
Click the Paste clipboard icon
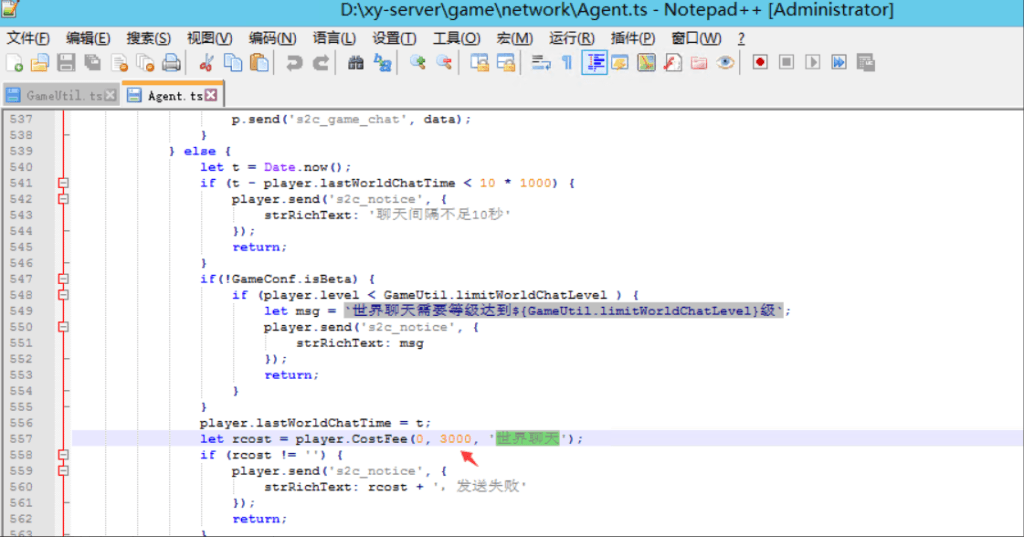pos(259,63)
